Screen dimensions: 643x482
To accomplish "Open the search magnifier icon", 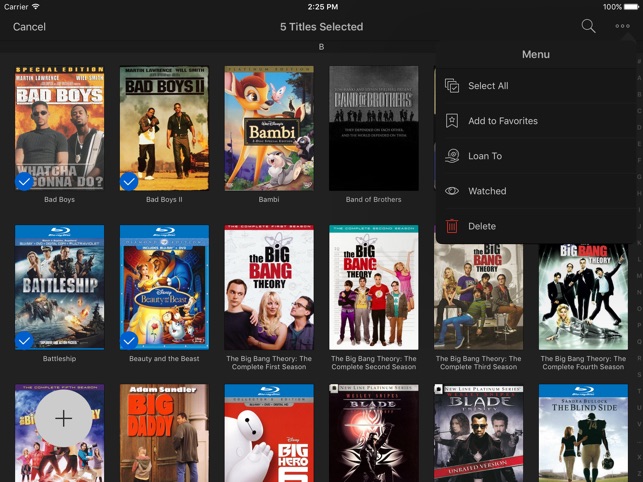I will pyautogui.click(x=588, y=26).
